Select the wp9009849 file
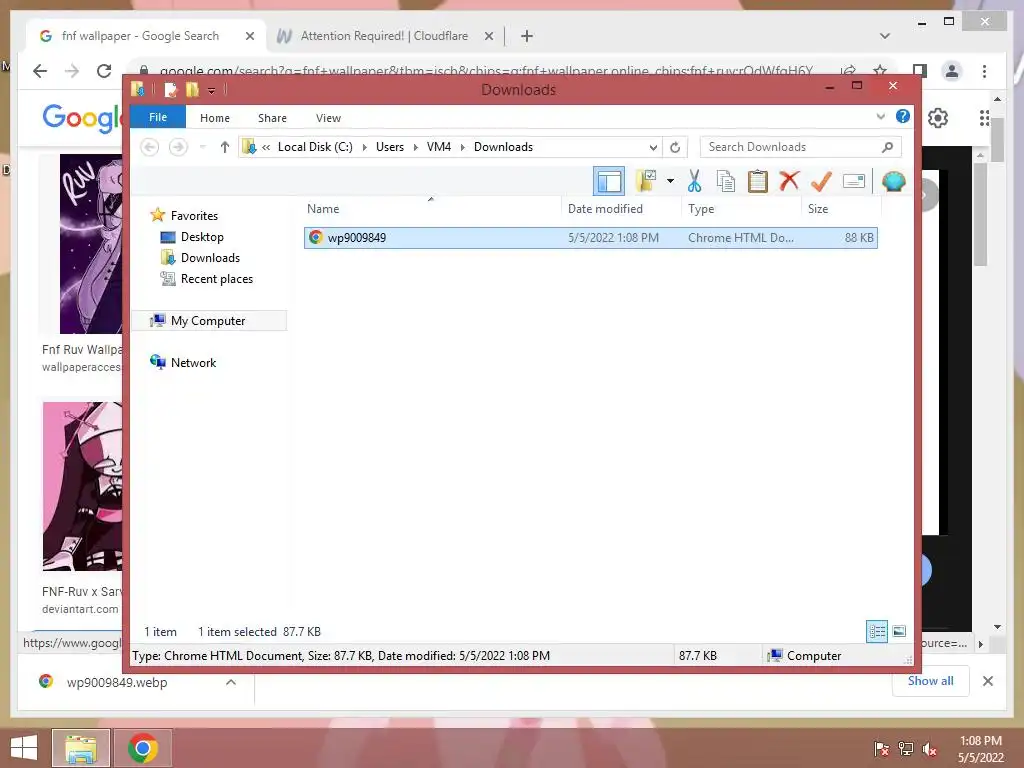Viewport: 1024px width, 768px height. [x=590, y=238]
